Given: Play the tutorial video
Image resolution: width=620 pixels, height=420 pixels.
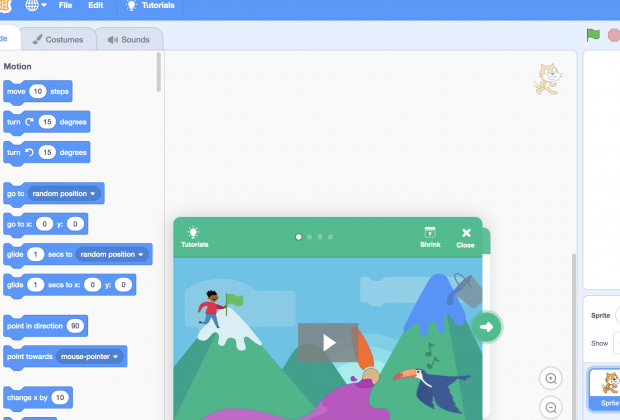Looking at the screenshot, I should click(328, 342).
